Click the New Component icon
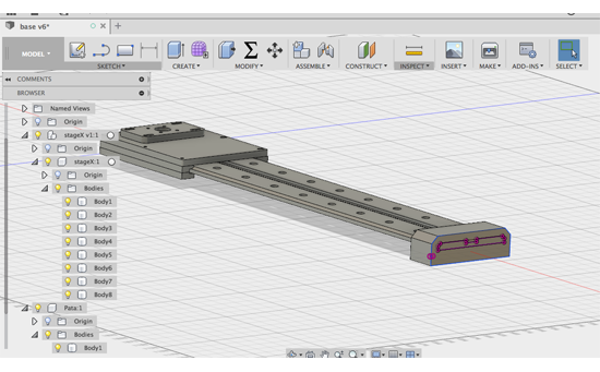The height and width of the screenshot is (372, 600). pos(301,50)
